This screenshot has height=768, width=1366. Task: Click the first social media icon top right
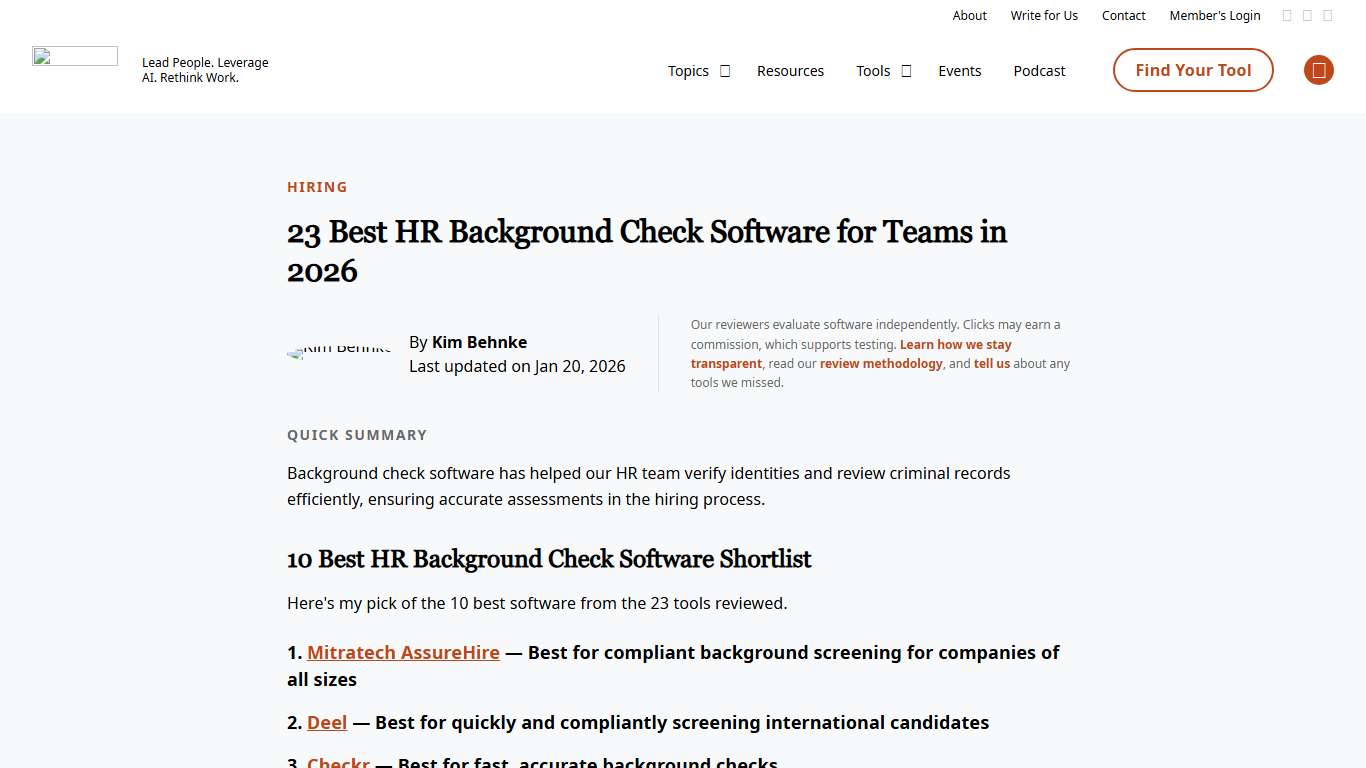pyautogui.click(x=1286, y=15)
